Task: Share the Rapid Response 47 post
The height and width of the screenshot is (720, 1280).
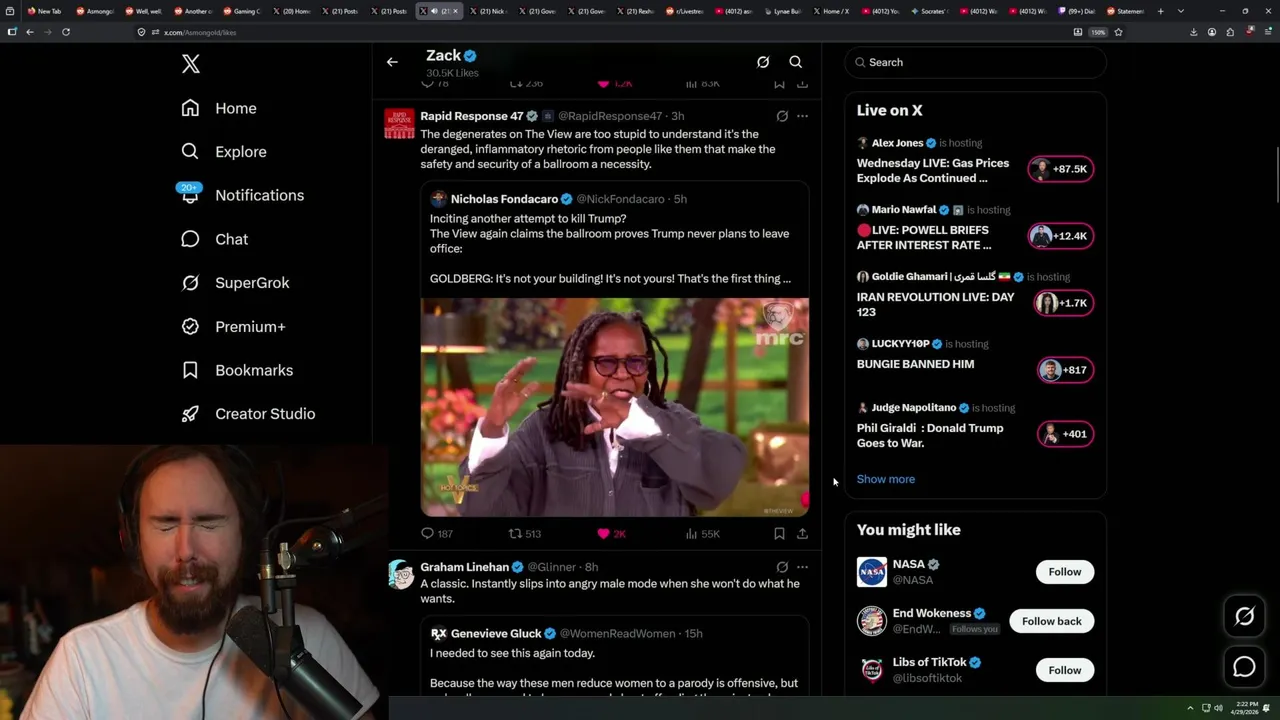Action: pyautogui.click(x=802, y=534)
